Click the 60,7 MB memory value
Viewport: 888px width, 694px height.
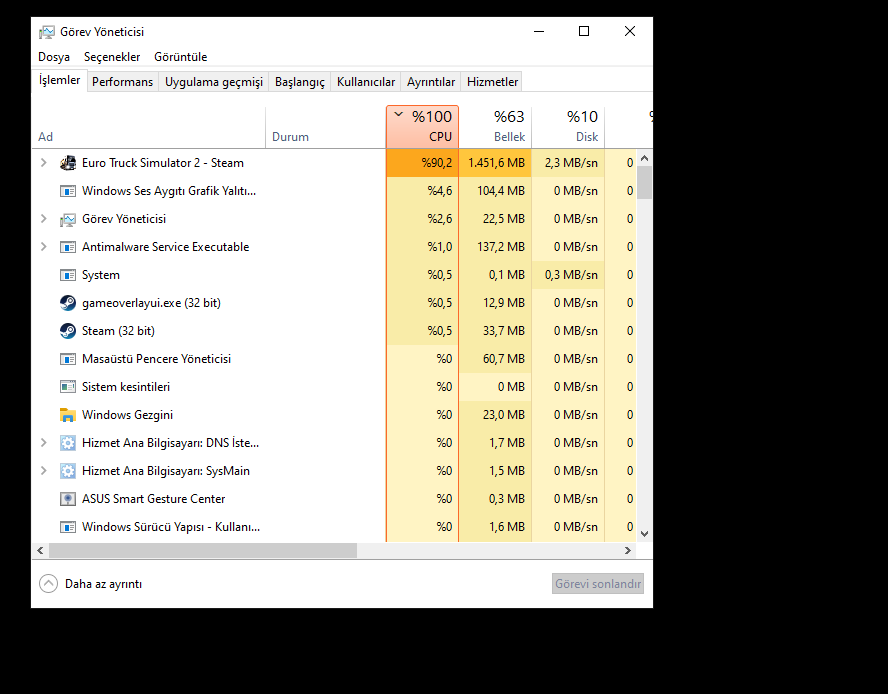click(503, 359)
